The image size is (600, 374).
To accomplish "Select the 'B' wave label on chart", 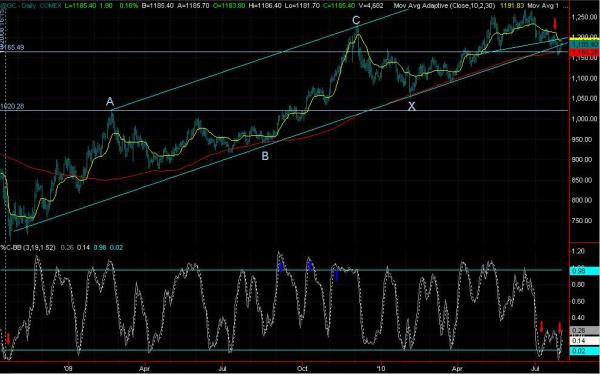I will coord(265,156).
